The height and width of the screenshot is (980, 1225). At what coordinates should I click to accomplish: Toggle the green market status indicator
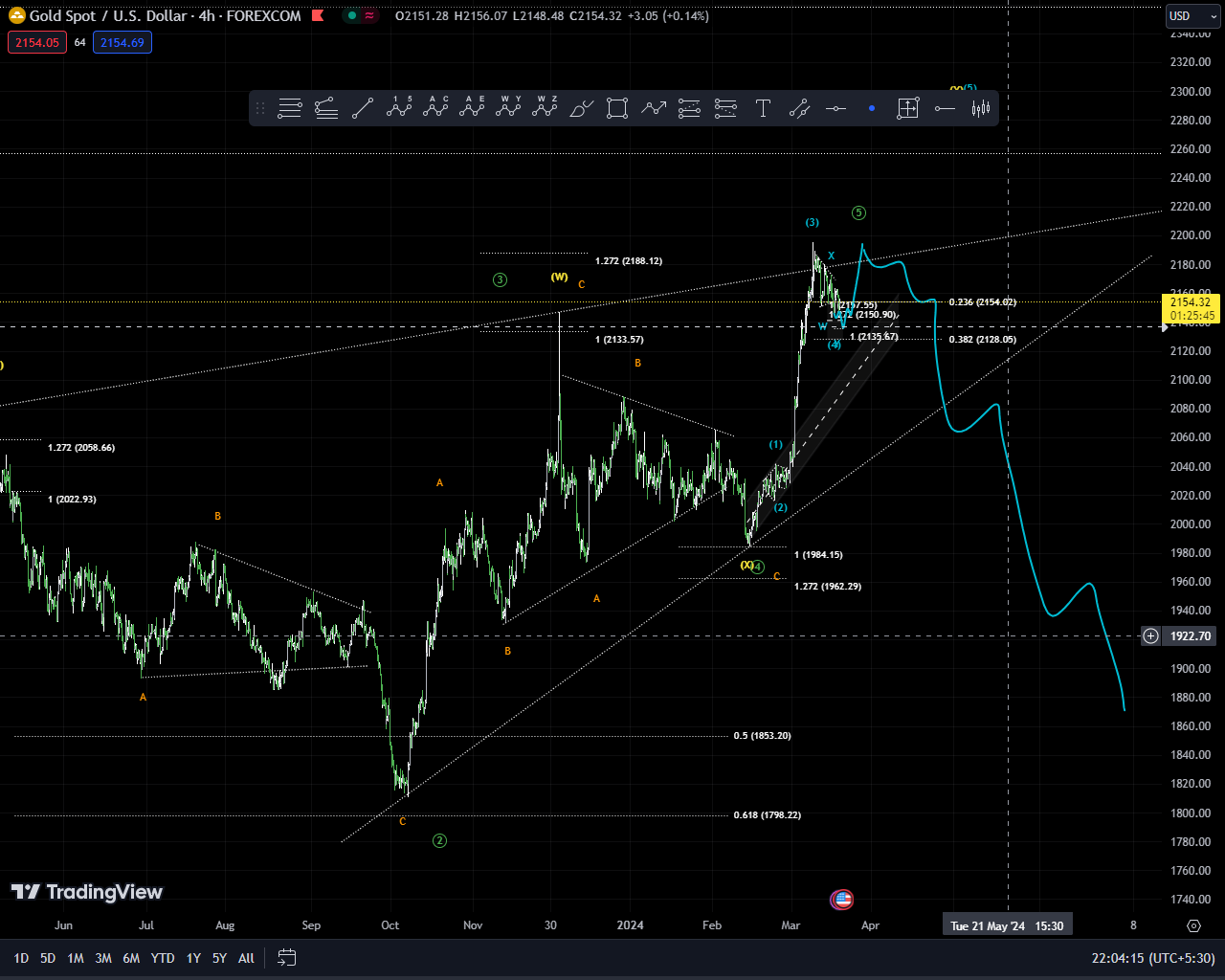click(352, 16)
